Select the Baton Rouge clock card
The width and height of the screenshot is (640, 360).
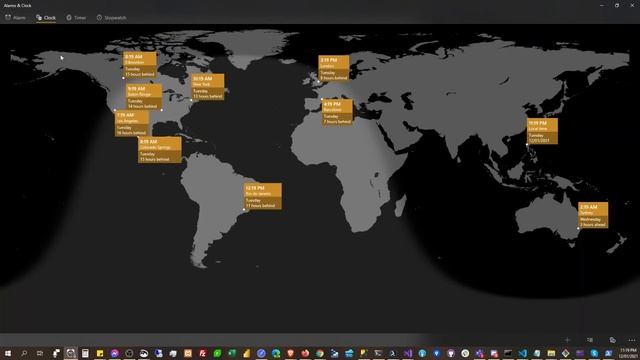coord(144,97)
